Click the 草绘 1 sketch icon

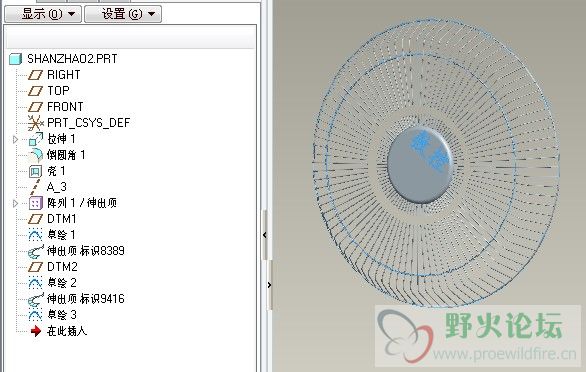[36, 234]
